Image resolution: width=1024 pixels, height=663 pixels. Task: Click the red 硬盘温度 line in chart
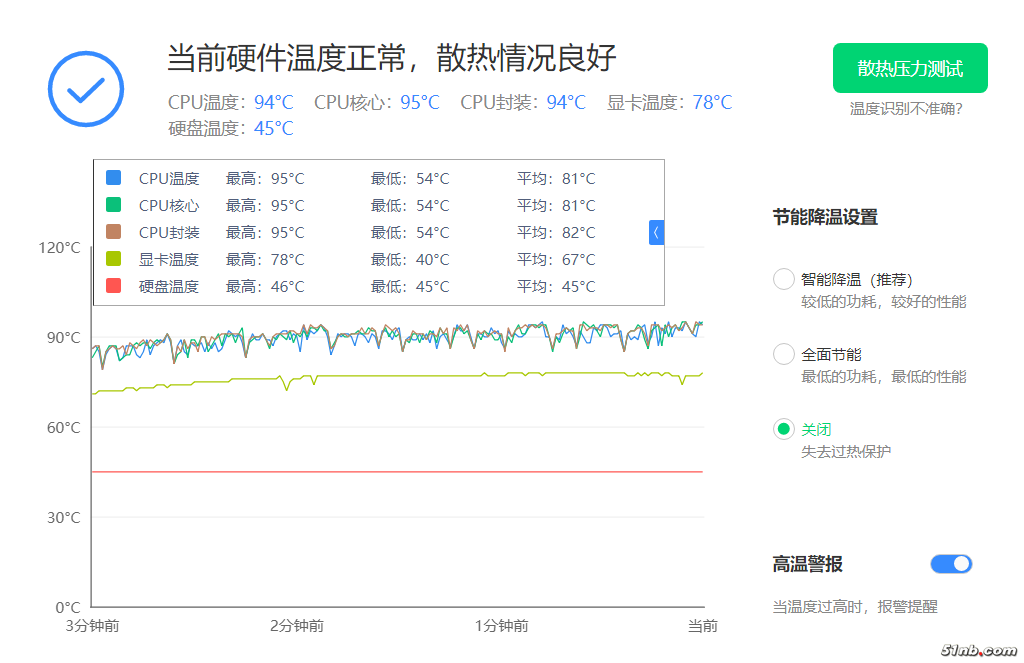coord(400,472)
